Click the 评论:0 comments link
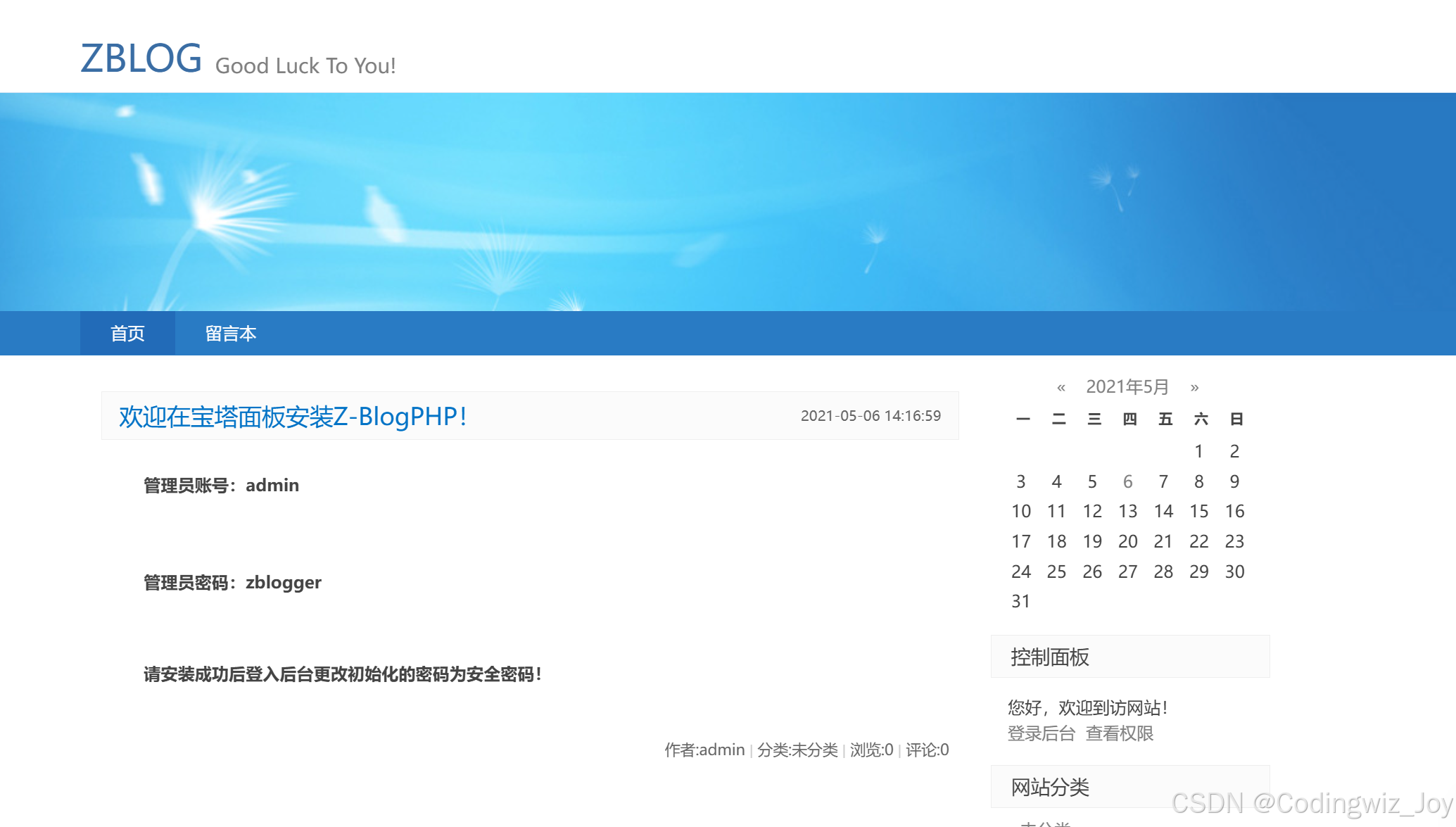 [x=925, y=750]
